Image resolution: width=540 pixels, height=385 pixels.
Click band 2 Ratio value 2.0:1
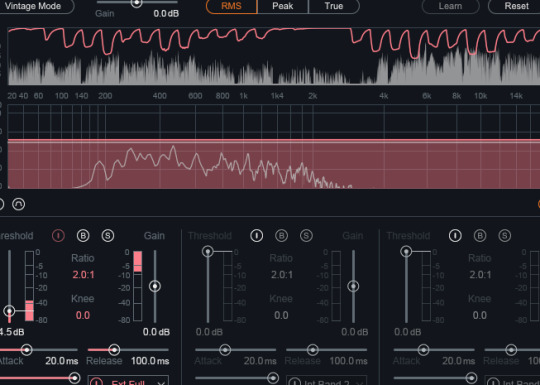point(282,274)
